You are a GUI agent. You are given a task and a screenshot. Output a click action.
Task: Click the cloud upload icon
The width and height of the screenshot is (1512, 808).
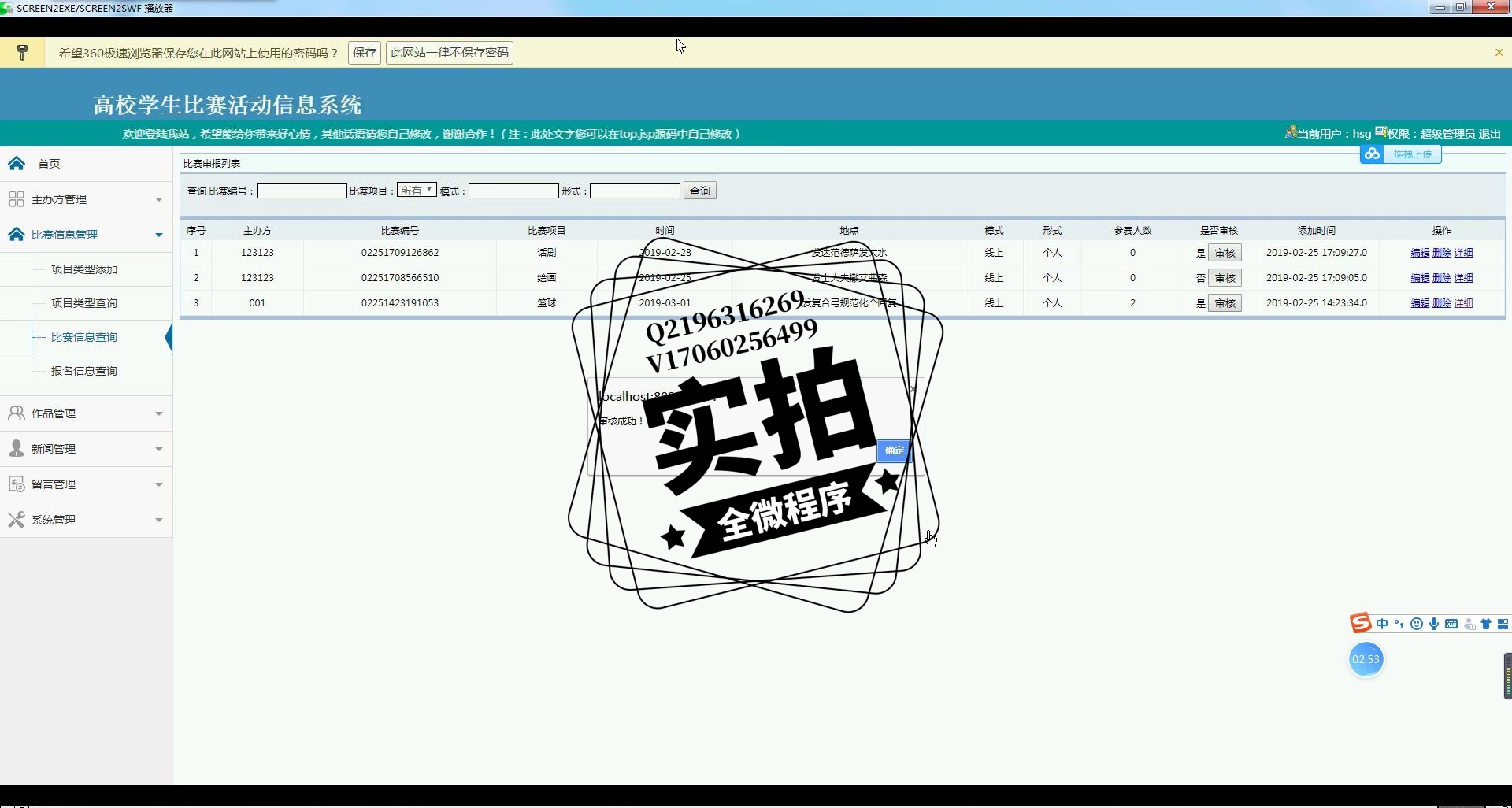1372,154
